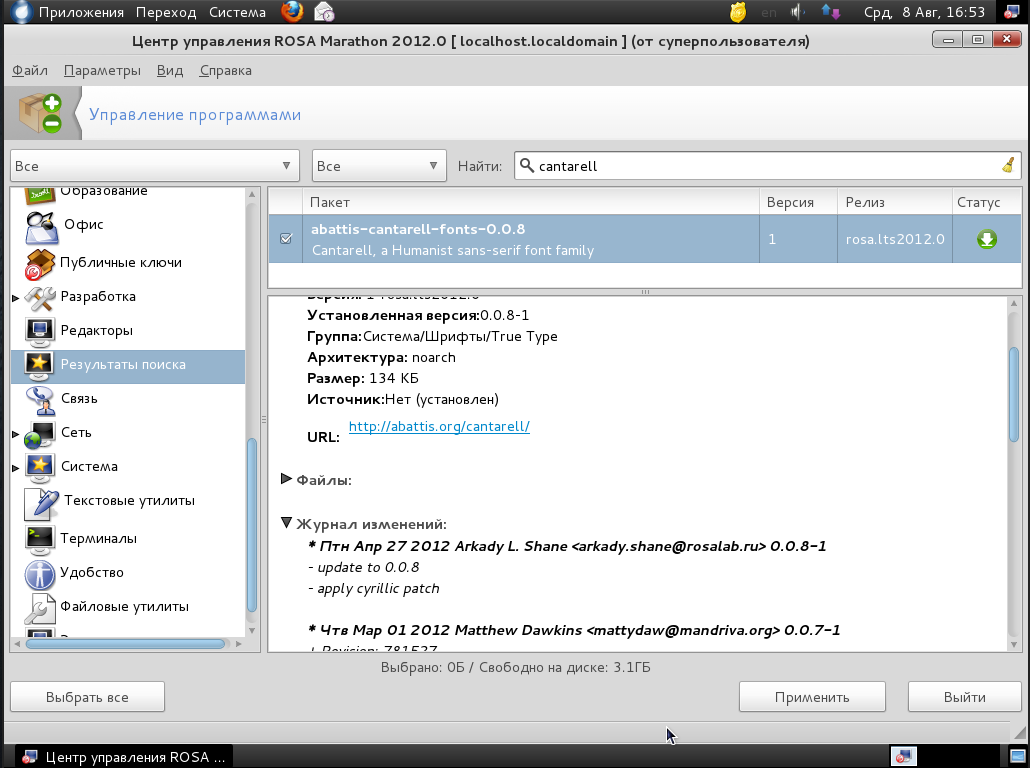1030x768 pixels.
Task: Open the Файл menu
Action: click(30, 70)
